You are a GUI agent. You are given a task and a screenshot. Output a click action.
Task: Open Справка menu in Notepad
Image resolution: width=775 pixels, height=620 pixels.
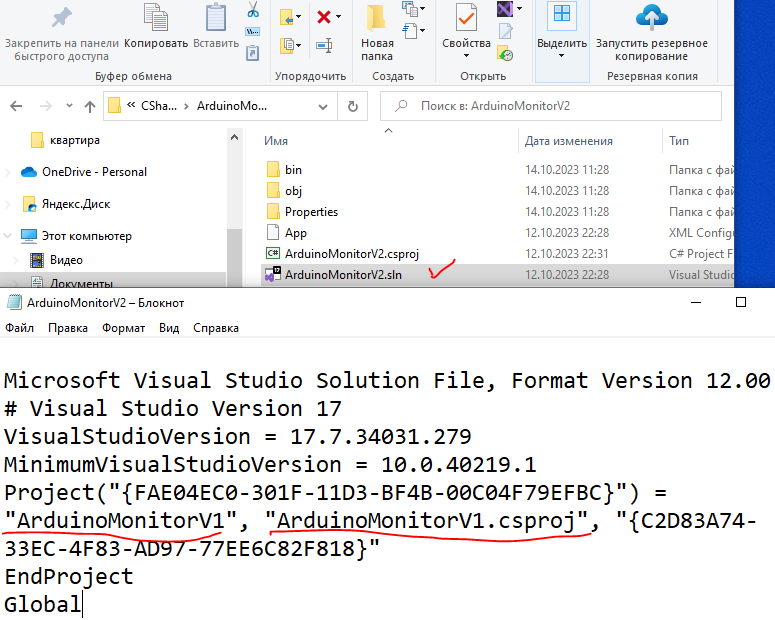(216, 328)
